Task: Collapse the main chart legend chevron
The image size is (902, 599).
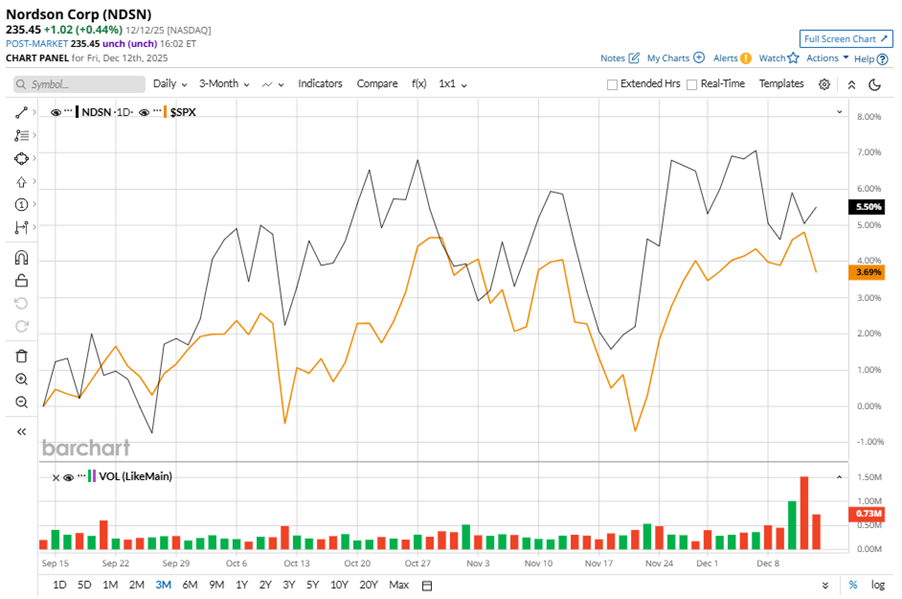Action: pos(839,112)
